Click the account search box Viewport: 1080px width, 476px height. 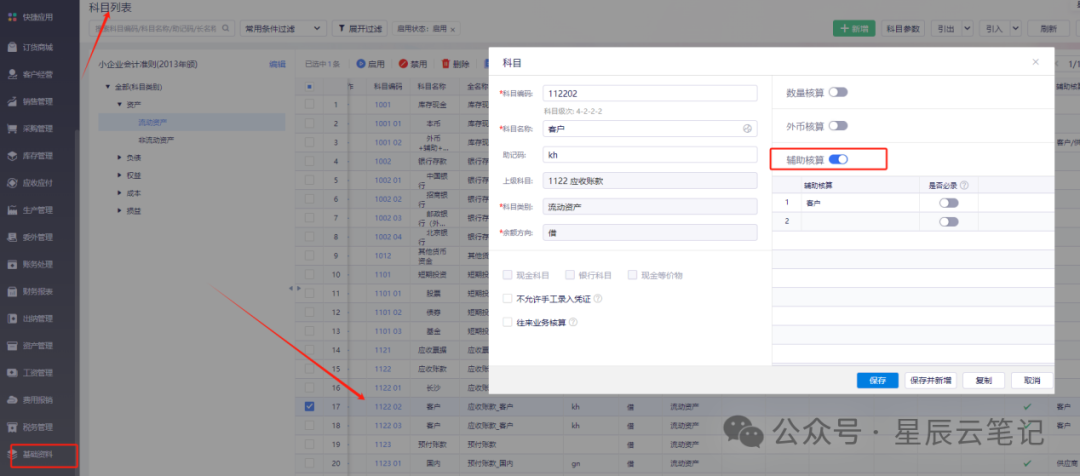pyautogui.click(x=163, y=29)
